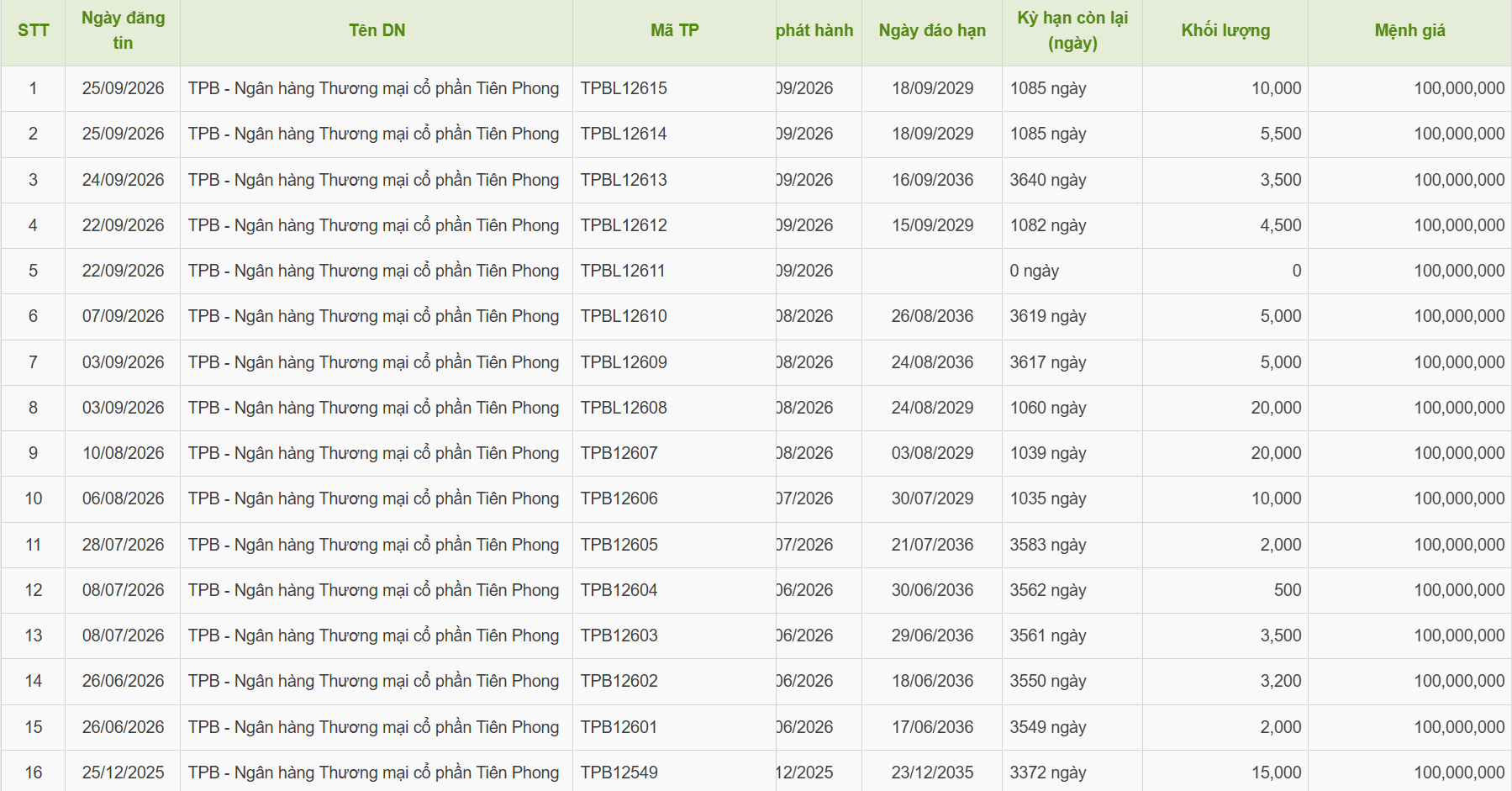Select bond code TPBL12612
This screenshot has height=791, width=1512.
tap(624, 225)
